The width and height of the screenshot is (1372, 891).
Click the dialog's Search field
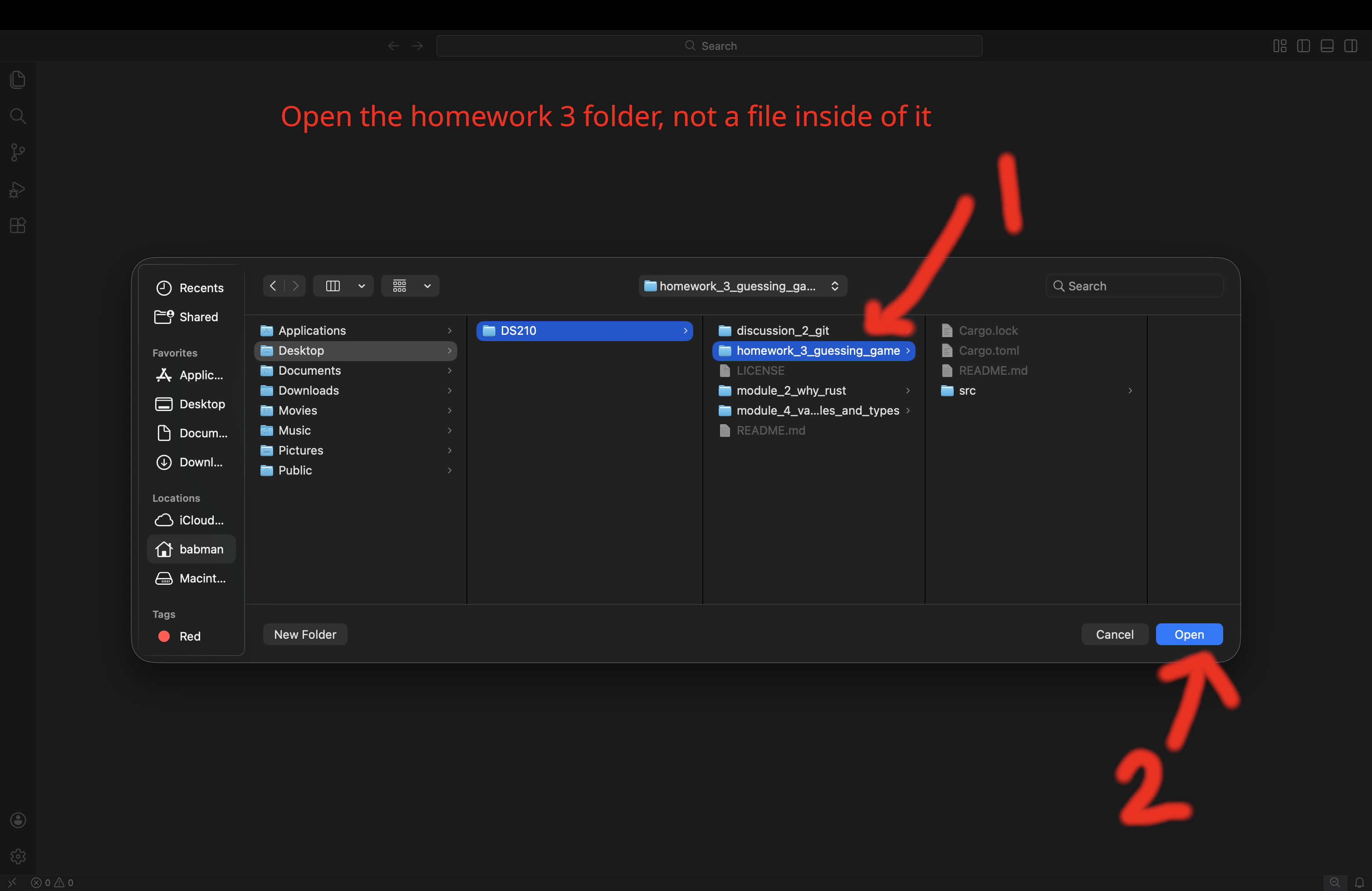(1134, 286)
